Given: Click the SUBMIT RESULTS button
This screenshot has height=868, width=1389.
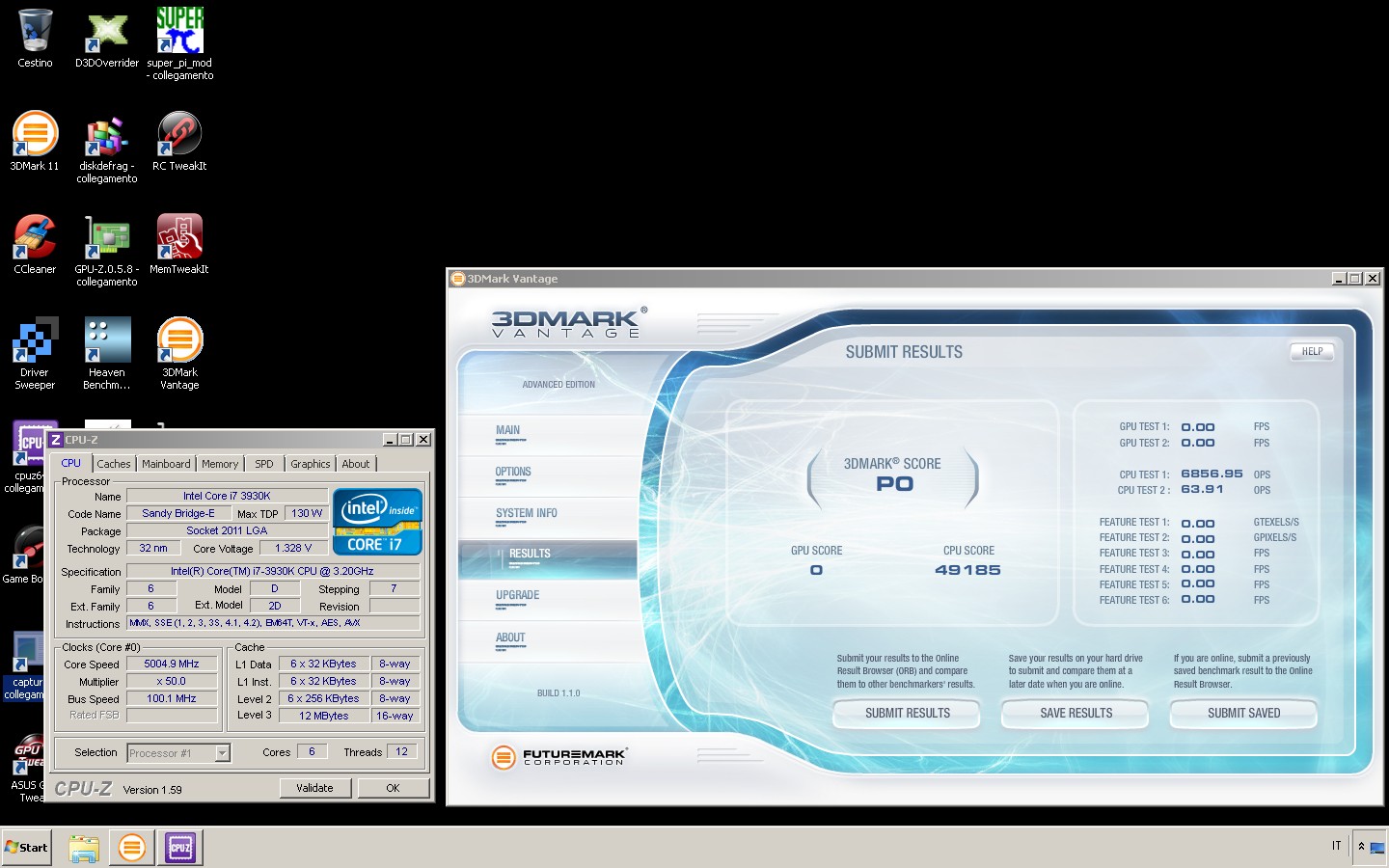Looking at the screenshot, I should pyautogui.click(x=908, y=714).
